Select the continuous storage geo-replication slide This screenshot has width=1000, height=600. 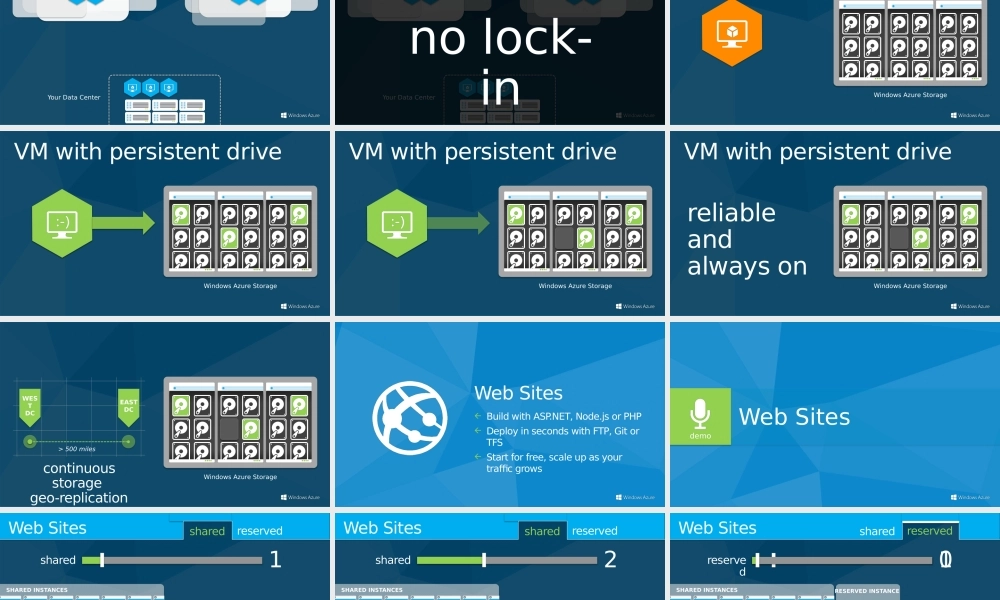pyautogui.click(x=165, y=414)
